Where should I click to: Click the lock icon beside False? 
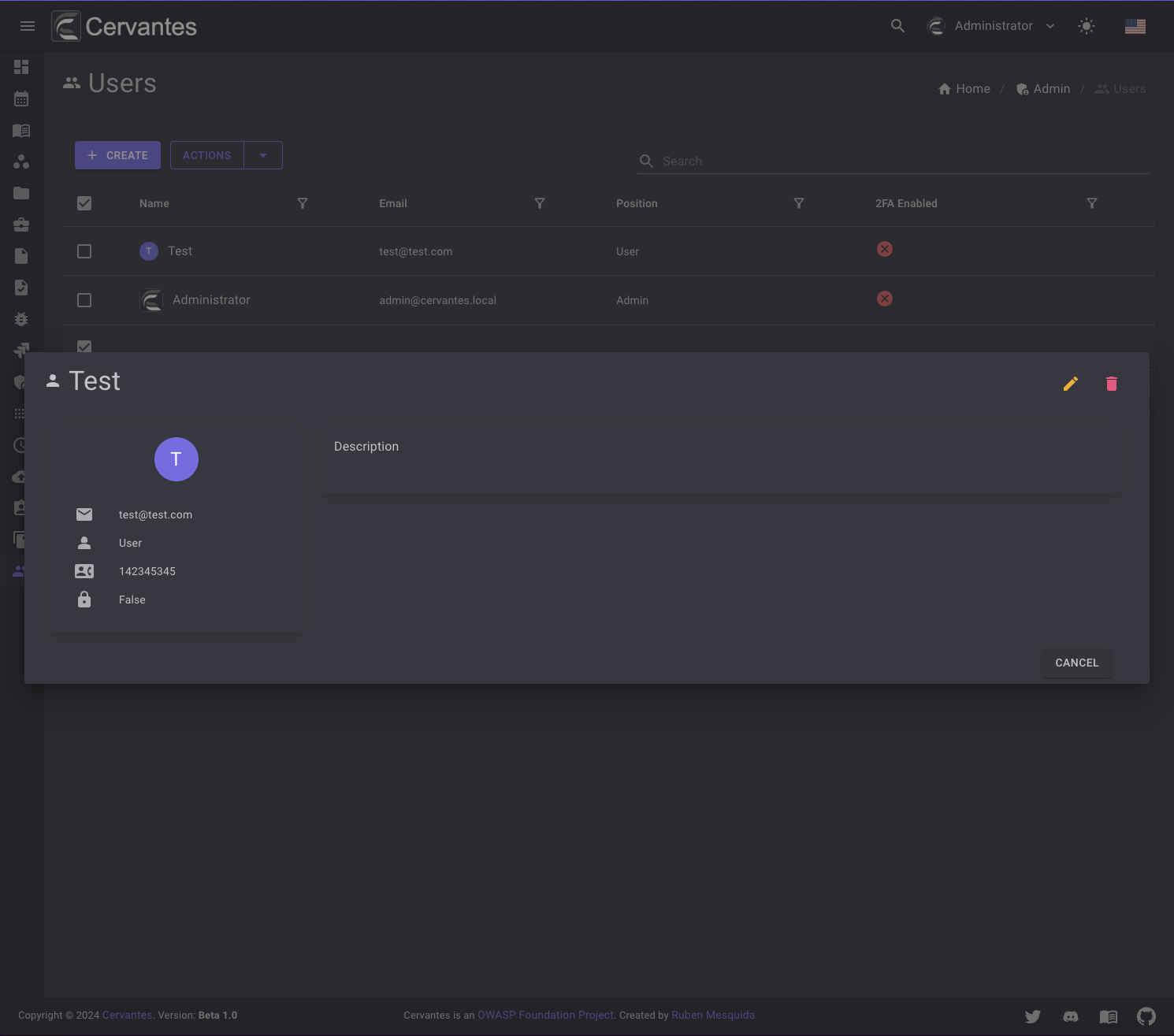pyautogui.click(x=84, y=600)
